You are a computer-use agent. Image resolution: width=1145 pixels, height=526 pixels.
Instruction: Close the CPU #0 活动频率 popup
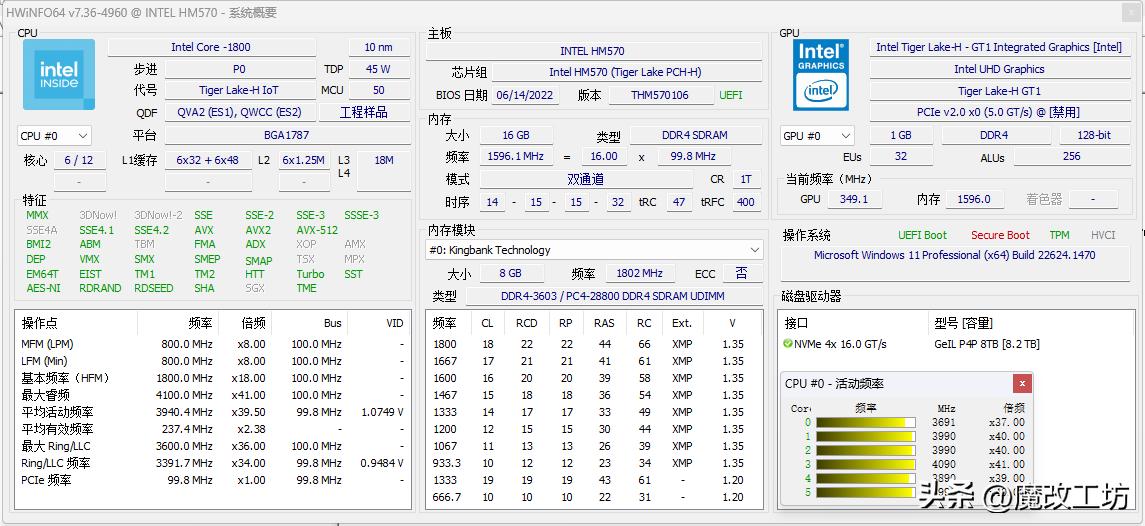coord(1022,384)
